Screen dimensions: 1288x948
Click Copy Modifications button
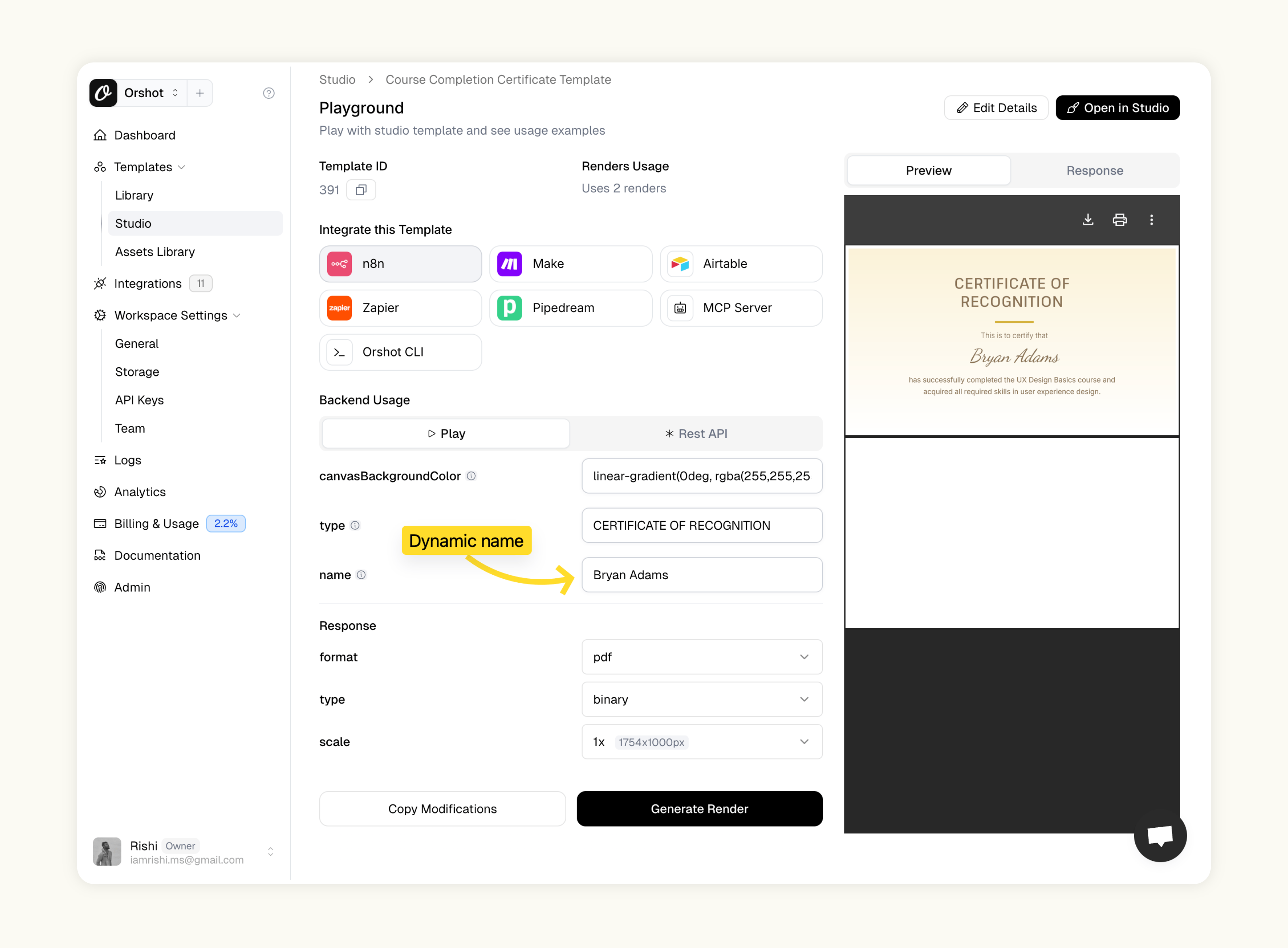(x=442, y=809)
